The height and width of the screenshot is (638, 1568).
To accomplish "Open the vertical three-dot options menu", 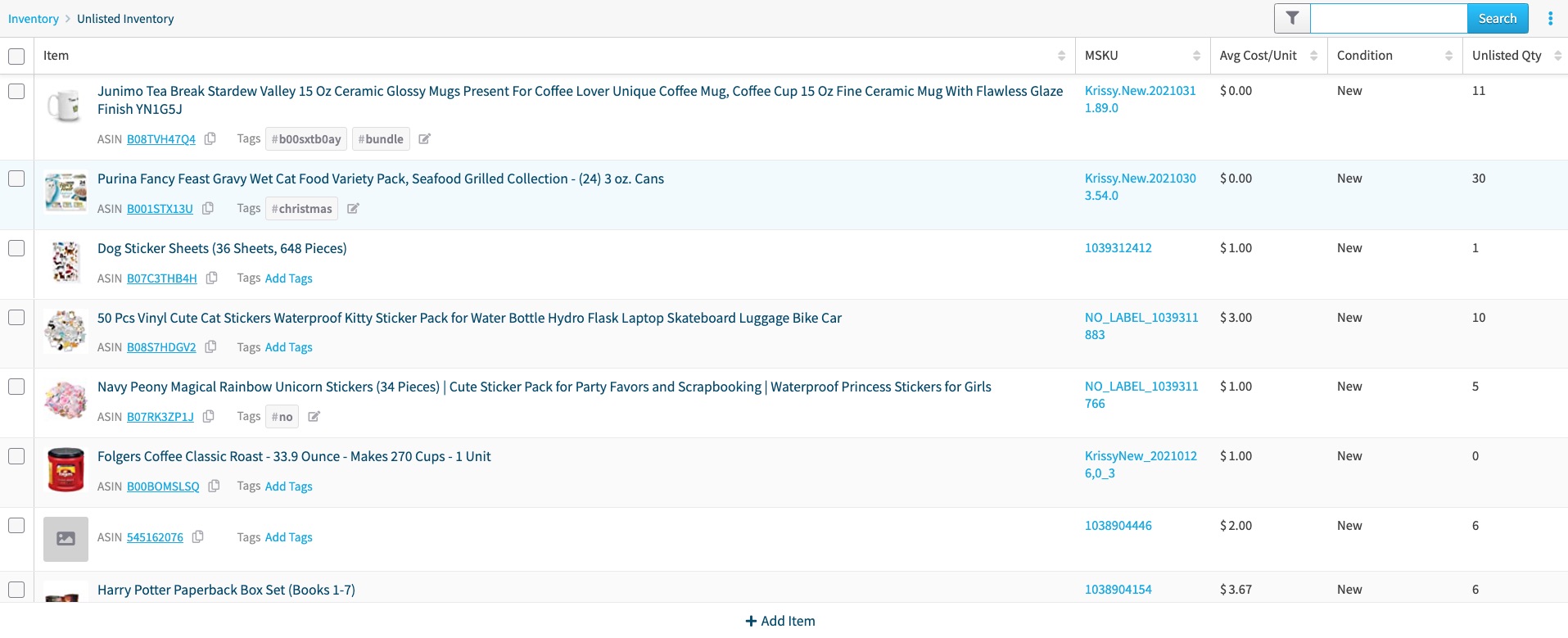I will point(1550,18).
